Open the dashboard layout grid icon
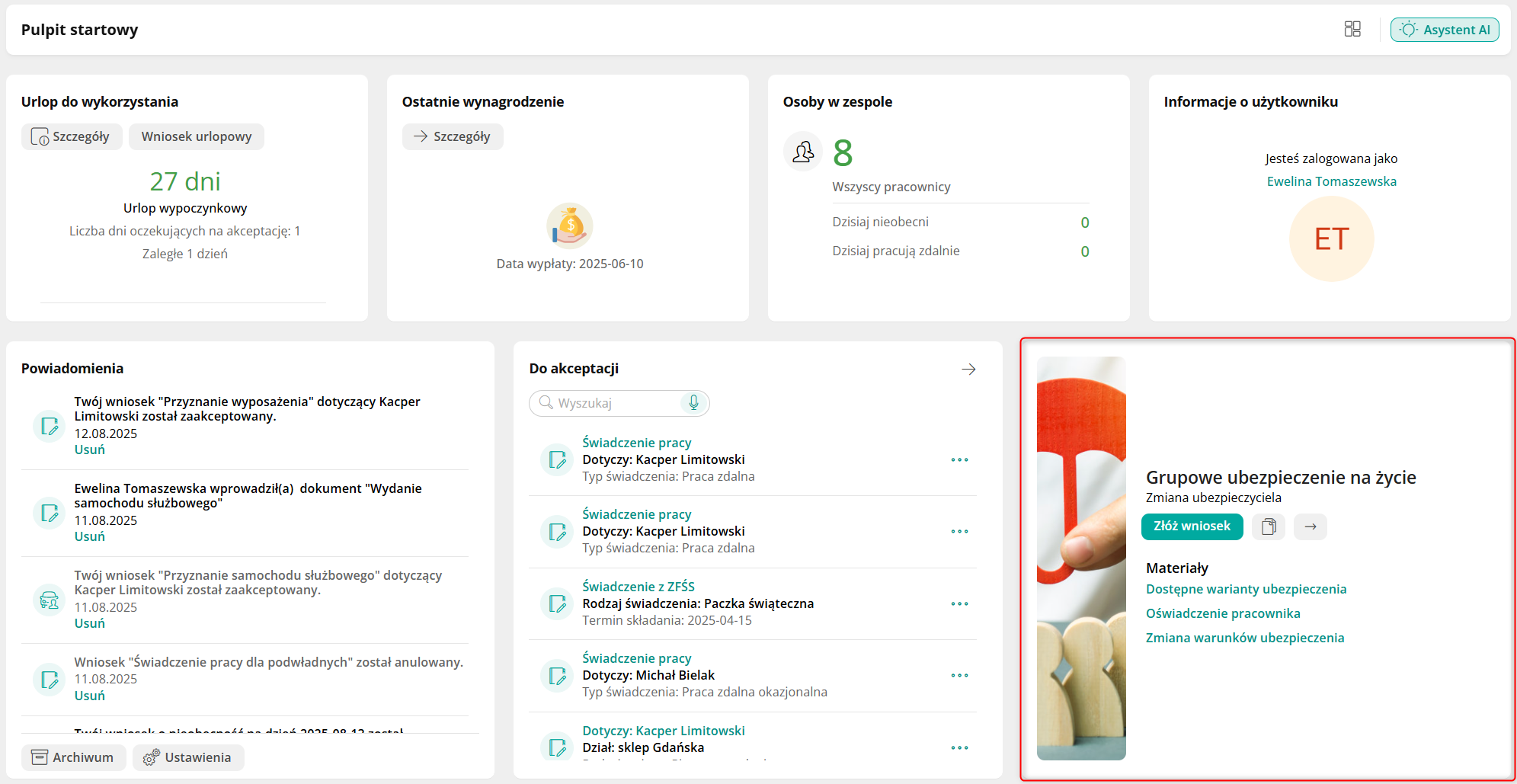This screenshot has height=784, width=1517. (1352, 29)
